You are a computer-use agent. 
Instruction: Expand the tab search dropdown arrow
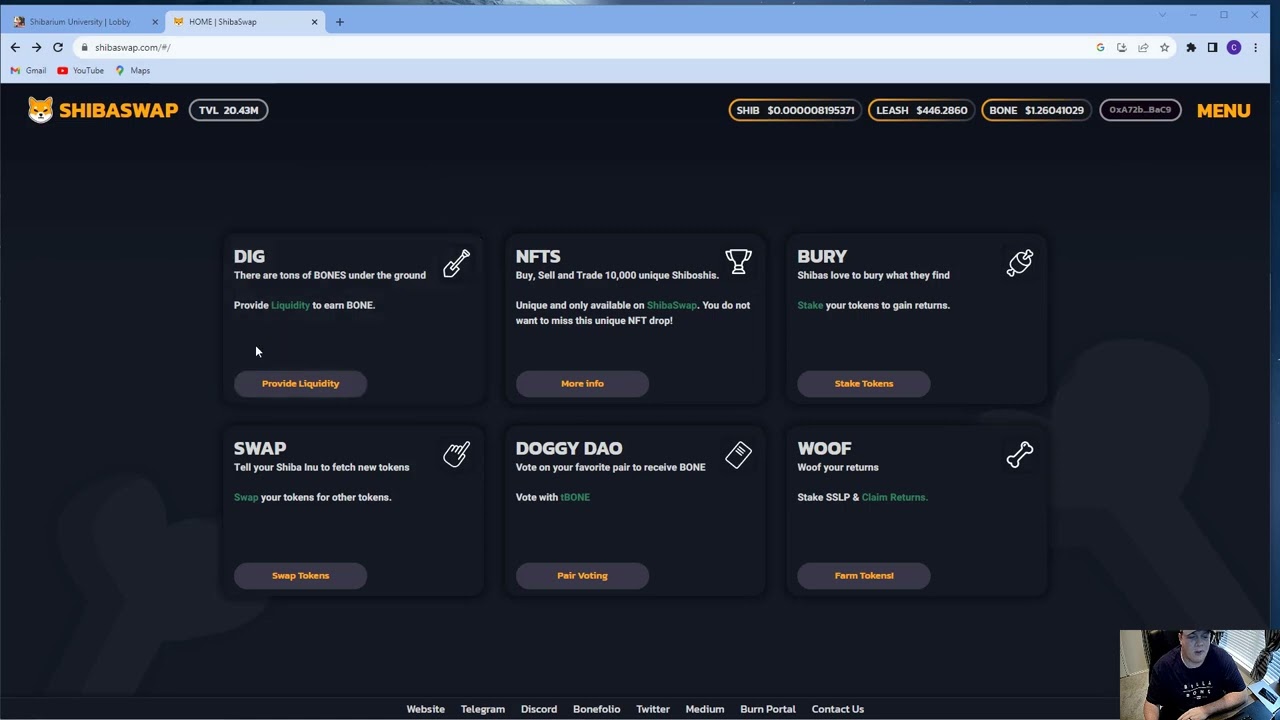(x=1162, y=15)
